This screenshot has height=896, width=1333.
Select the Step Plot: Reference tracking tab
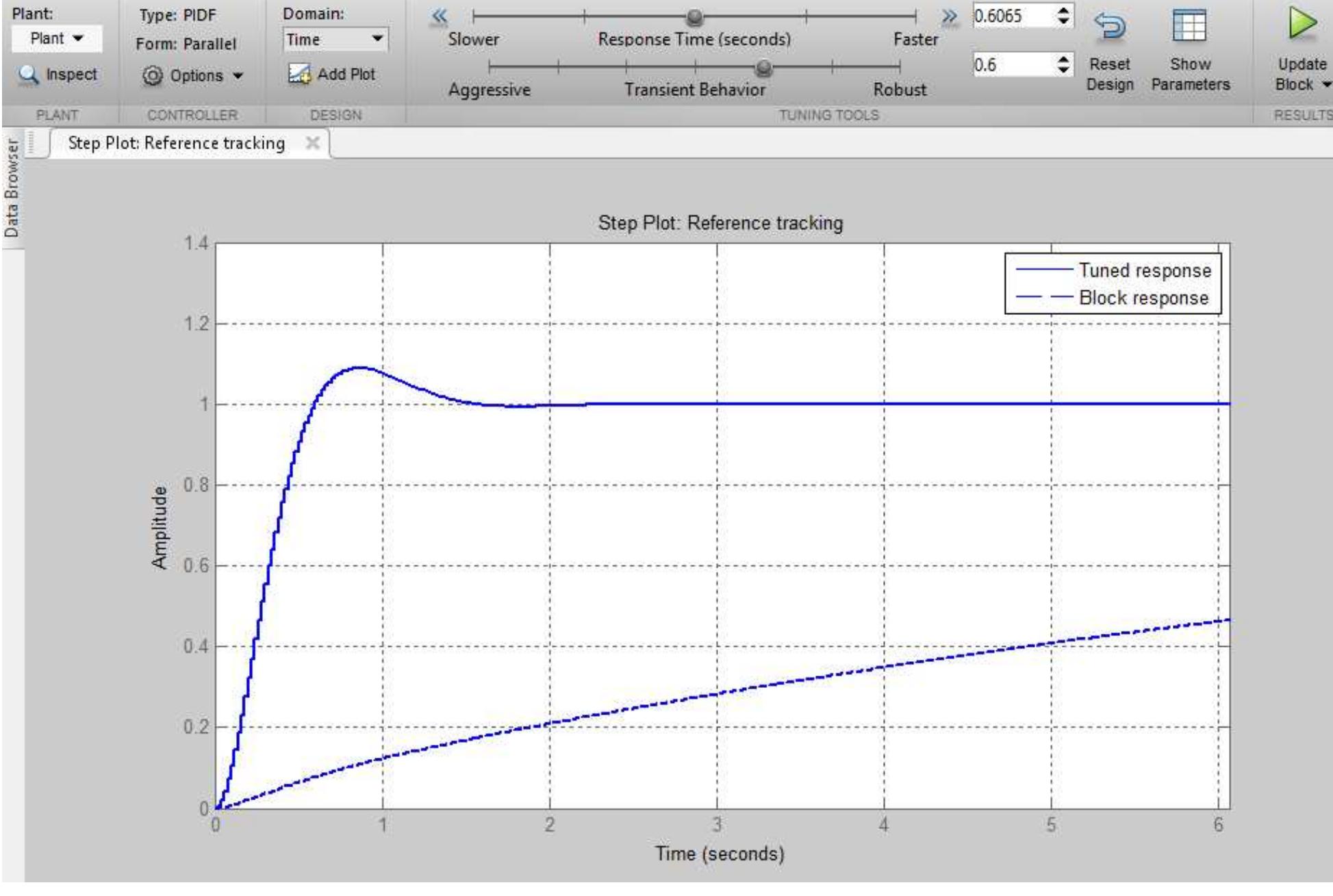176,143
